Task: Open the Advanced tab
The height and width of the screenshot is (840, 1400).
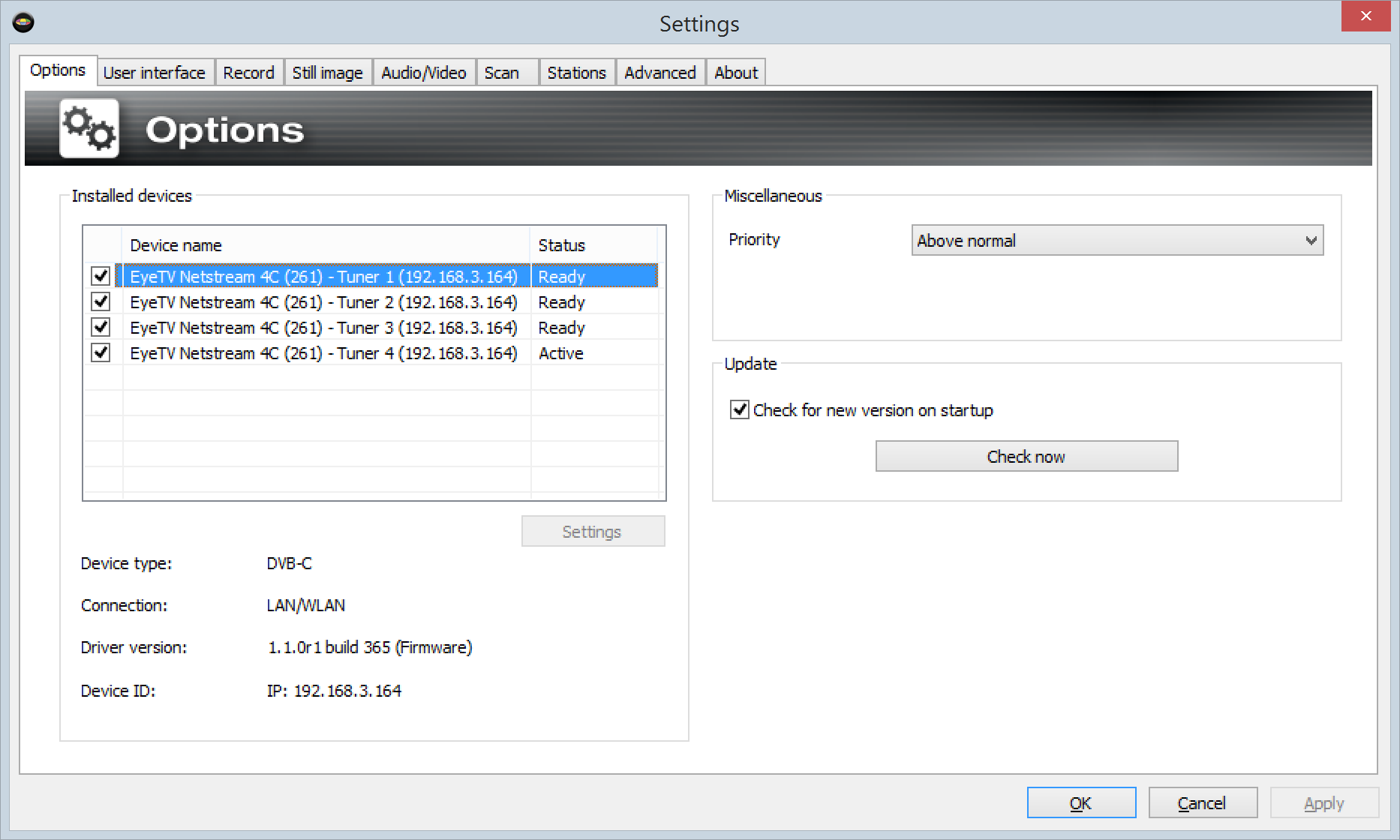Action: [x=659, y=72]
